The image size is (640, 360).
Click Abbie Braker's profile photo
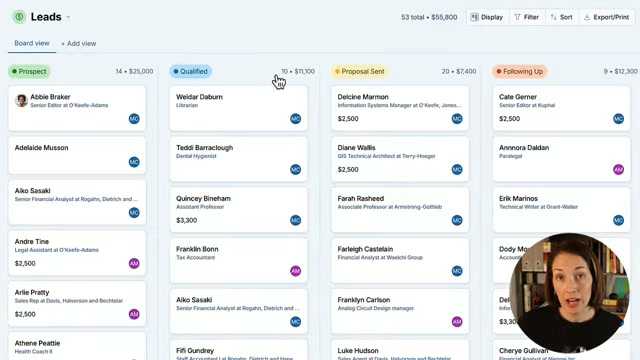[x=21, y=100]
